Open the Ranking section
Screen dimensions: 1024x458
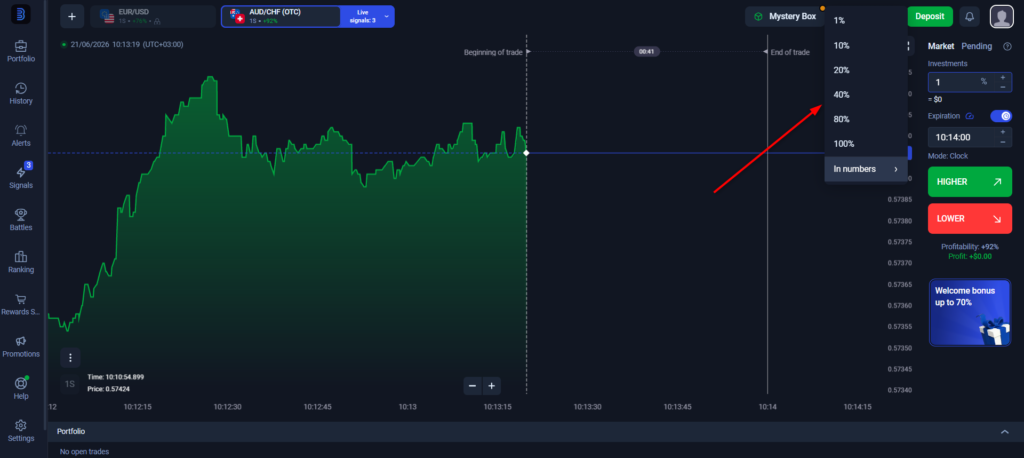tap(21, 262)
